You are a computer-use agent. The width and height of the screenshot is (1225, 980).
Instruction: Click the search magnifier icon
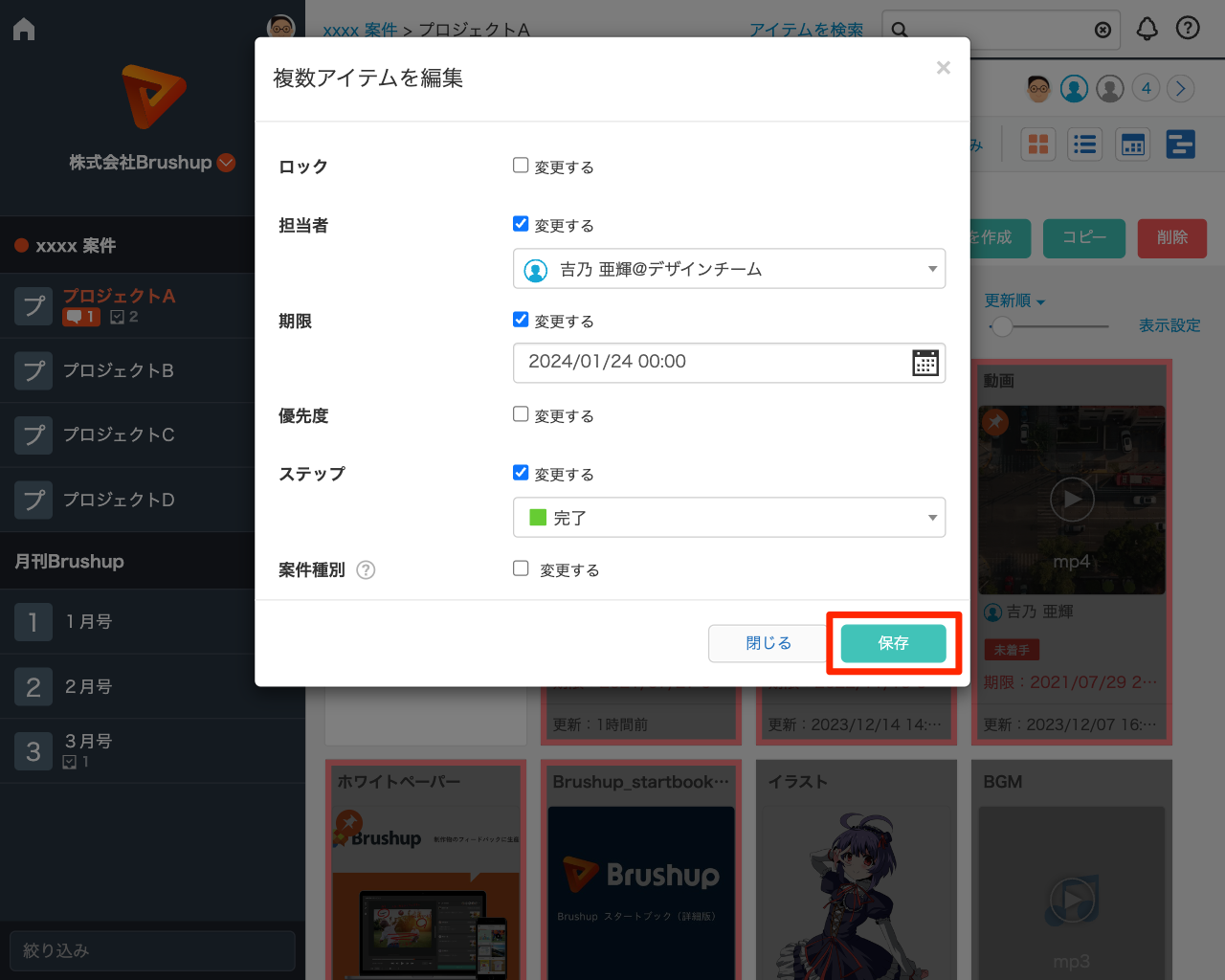click(900, 30)
